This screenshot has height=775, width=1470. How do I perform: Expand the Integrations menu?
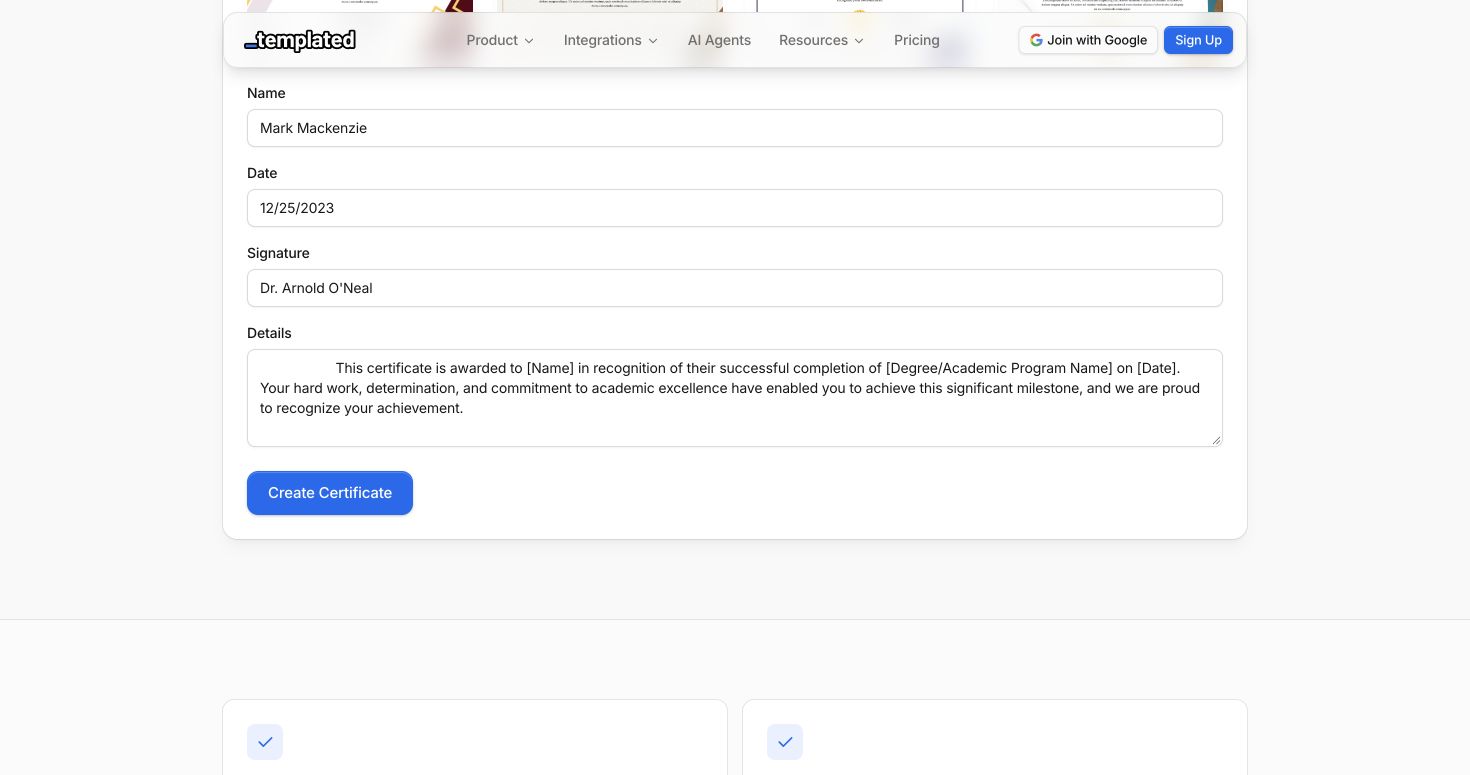coord(611,40)
